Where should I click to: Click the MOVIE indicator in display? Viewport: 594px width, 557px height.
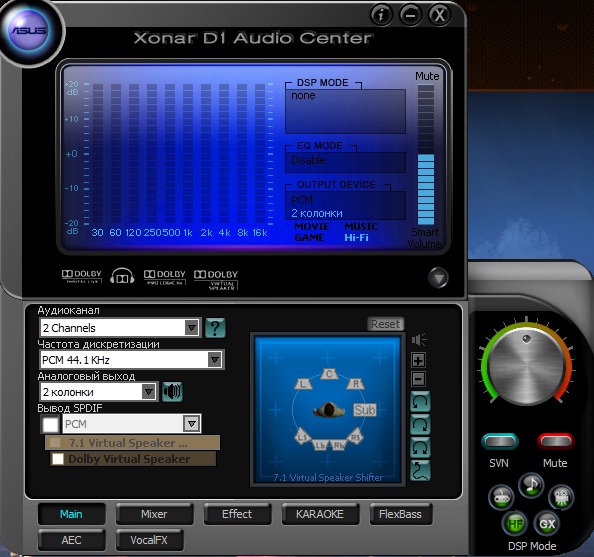click(x=311, y=227)
